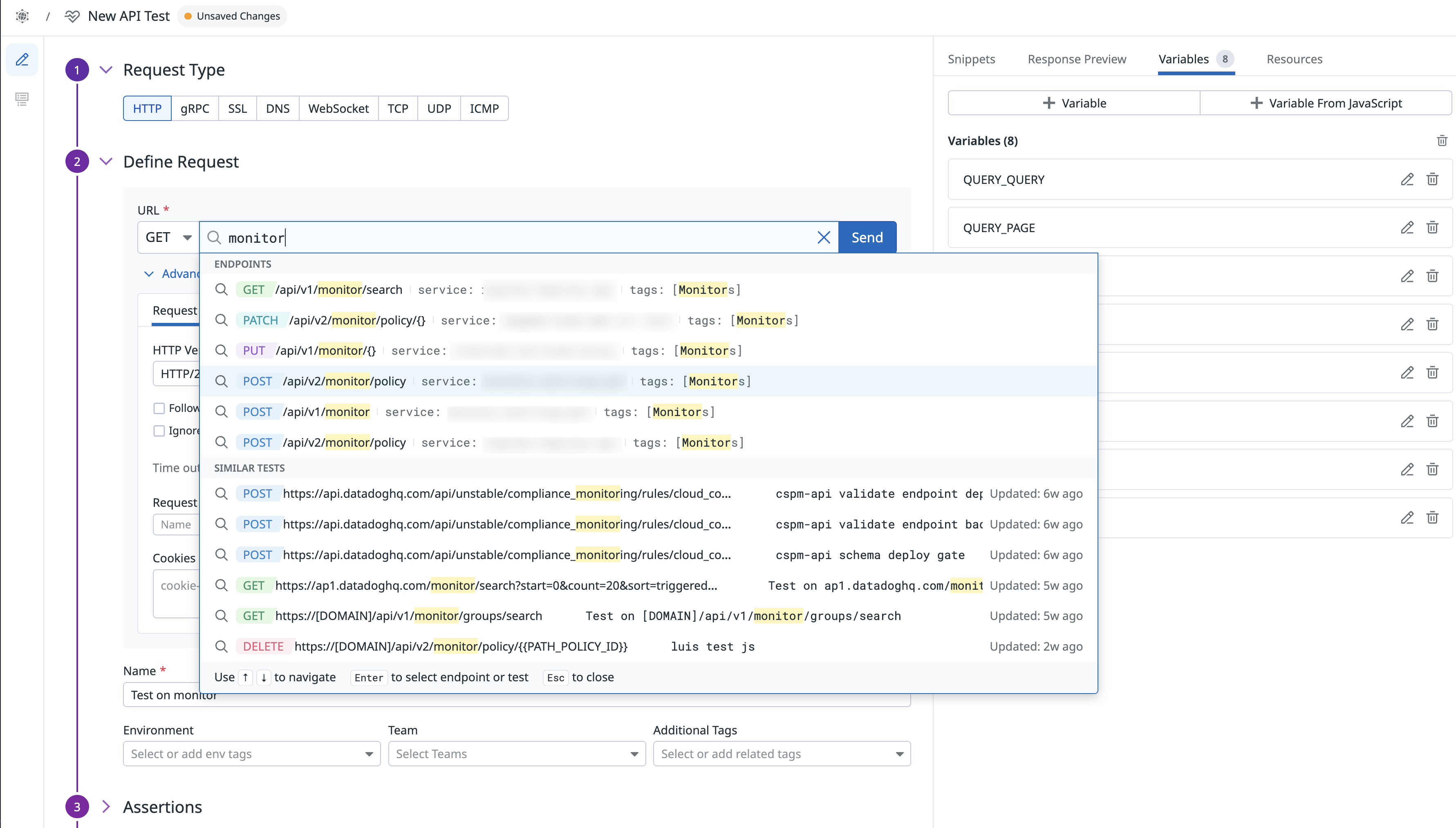Select HTTP request type
The height and width of the screenshot is (828, 1456).
(147, 108)
